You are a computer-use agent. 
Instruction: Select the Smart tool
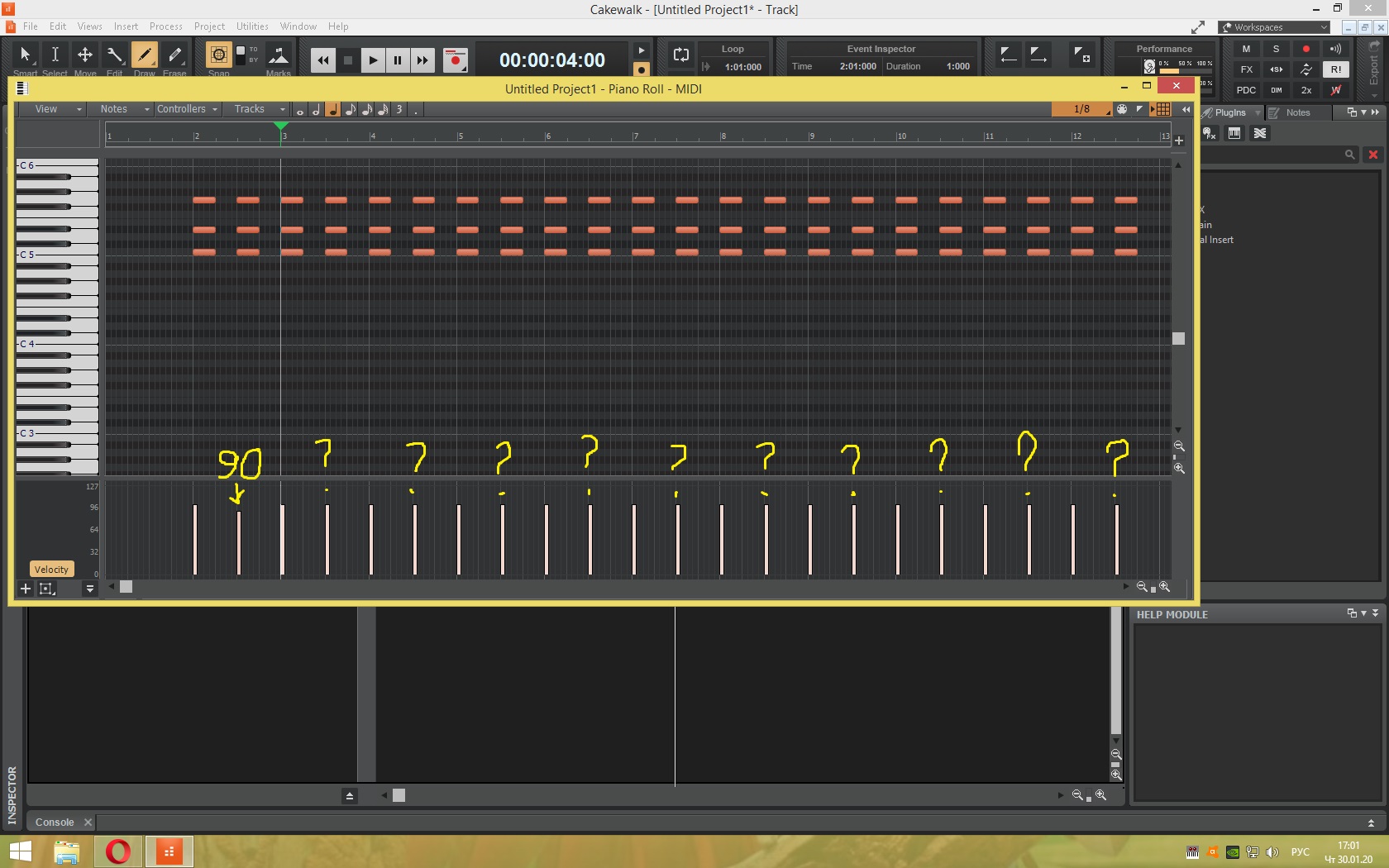25,56
